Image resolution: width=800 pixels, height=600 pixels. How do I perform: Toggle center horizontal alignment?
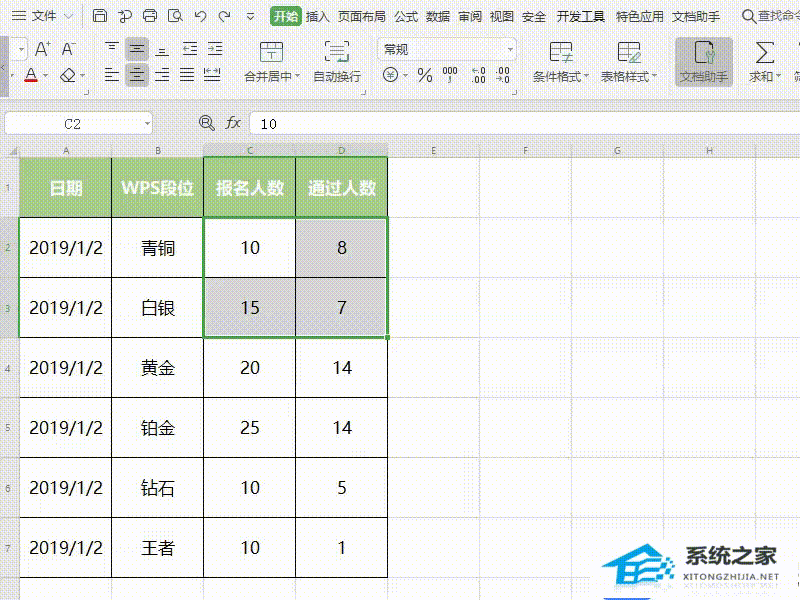coord(137,75)
